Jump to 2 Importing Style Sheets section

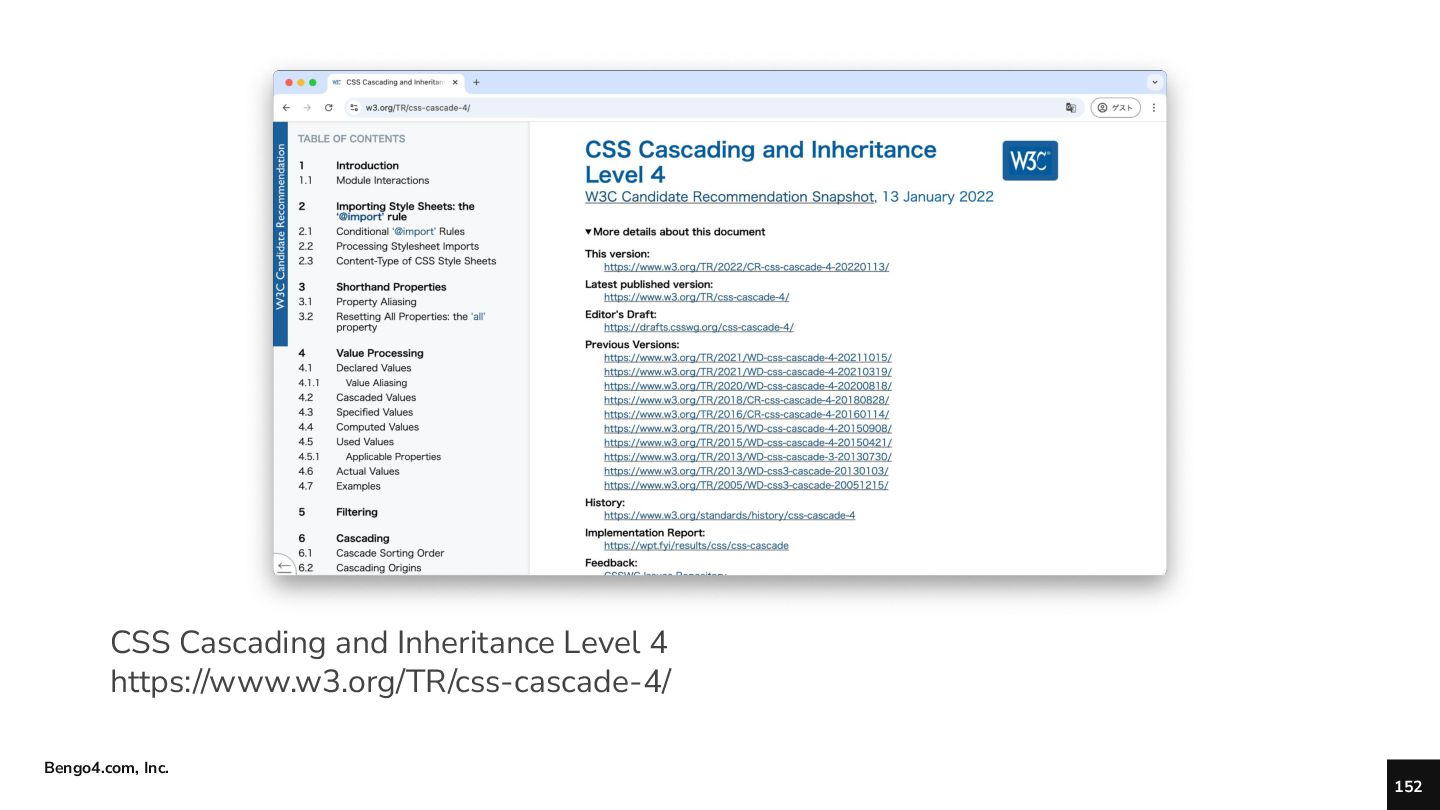pyautogui.click(x=405, y=211)
